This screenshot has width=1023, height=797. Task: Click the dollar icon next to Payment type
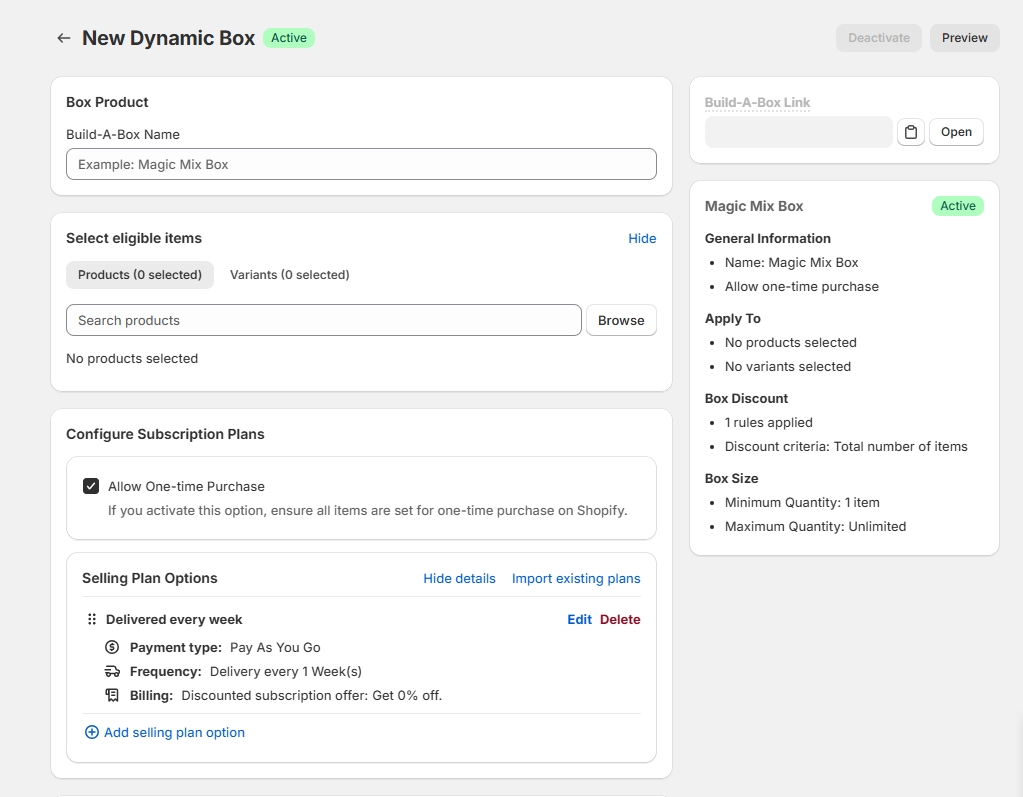112,647
